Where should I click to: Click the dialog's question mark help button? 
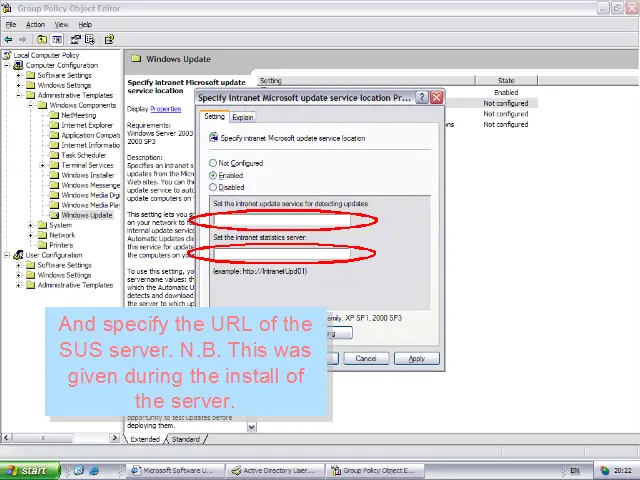coord(422,98)
